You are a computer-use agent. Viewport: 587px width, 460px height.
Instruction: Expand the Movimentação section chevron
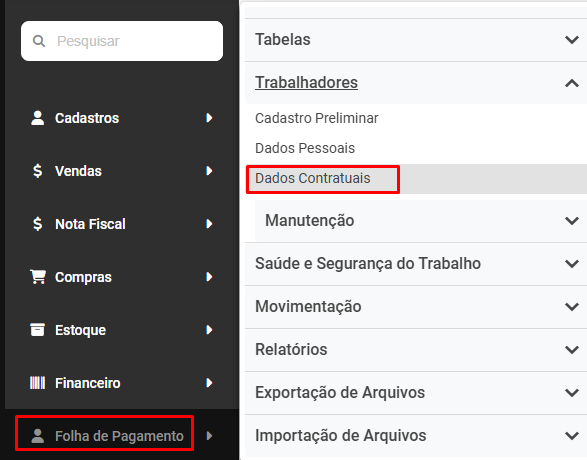[572, 307]
